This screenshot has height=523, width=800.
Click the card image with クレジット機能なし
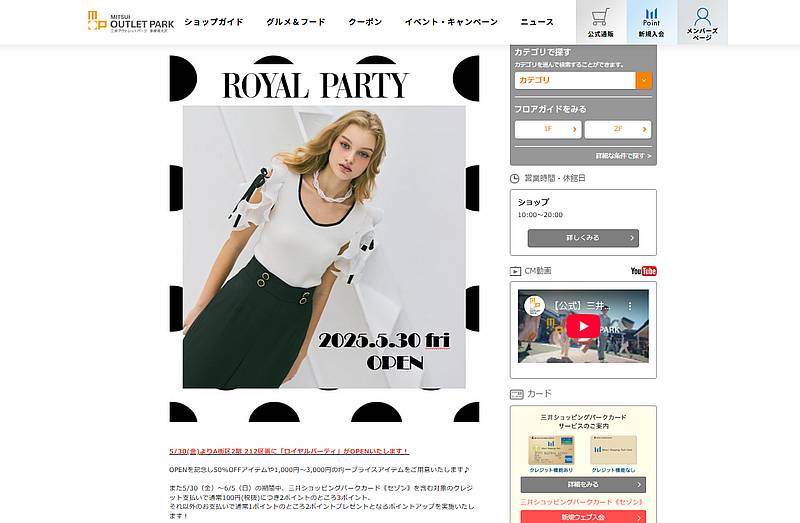(x=613, y=450)
